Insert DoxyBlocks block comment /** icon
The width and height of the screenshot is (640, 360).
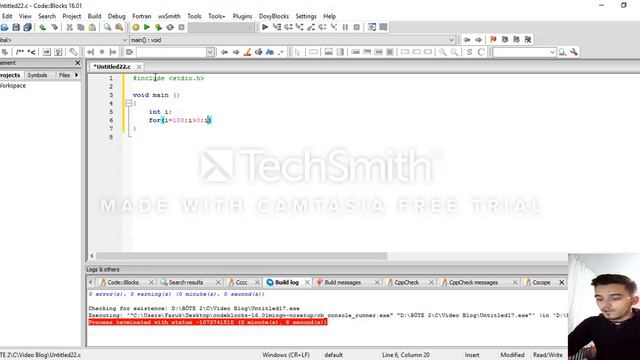(20, 52)
